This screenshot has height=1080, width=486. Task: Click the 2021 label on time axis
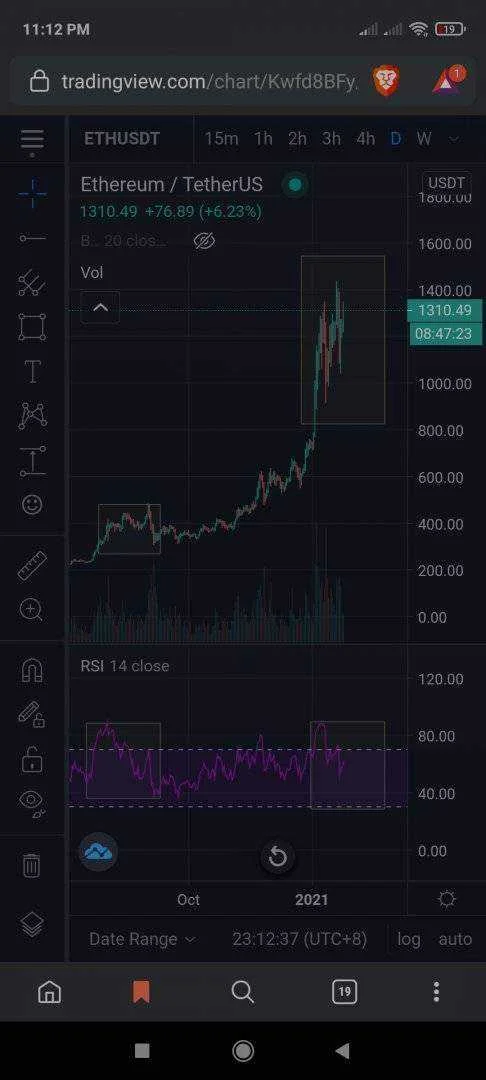click(312, 900)
